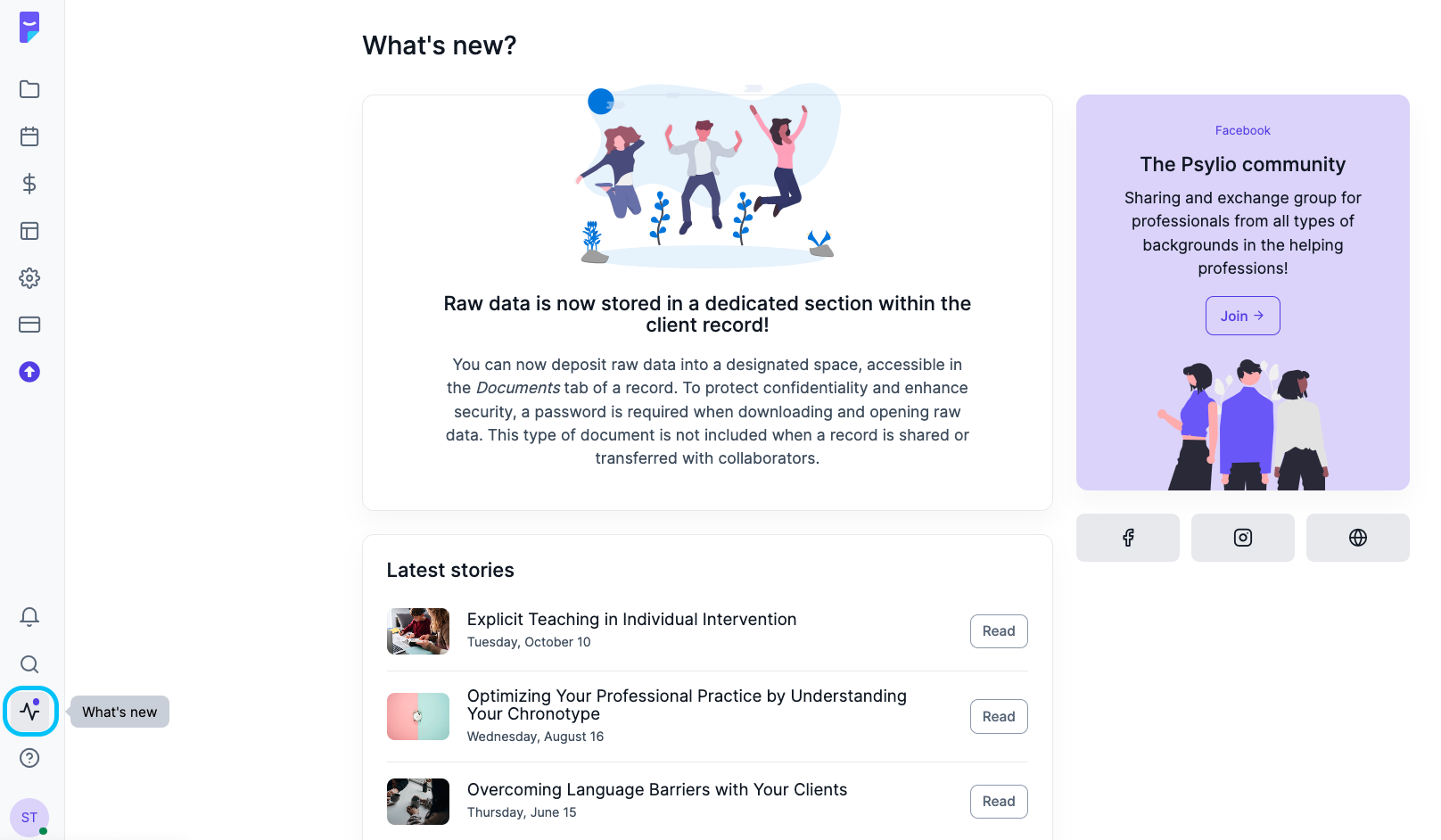Open the records folder icon in sidebar
The height and width of the screenshot is (840, 1441).
point(29,89)
